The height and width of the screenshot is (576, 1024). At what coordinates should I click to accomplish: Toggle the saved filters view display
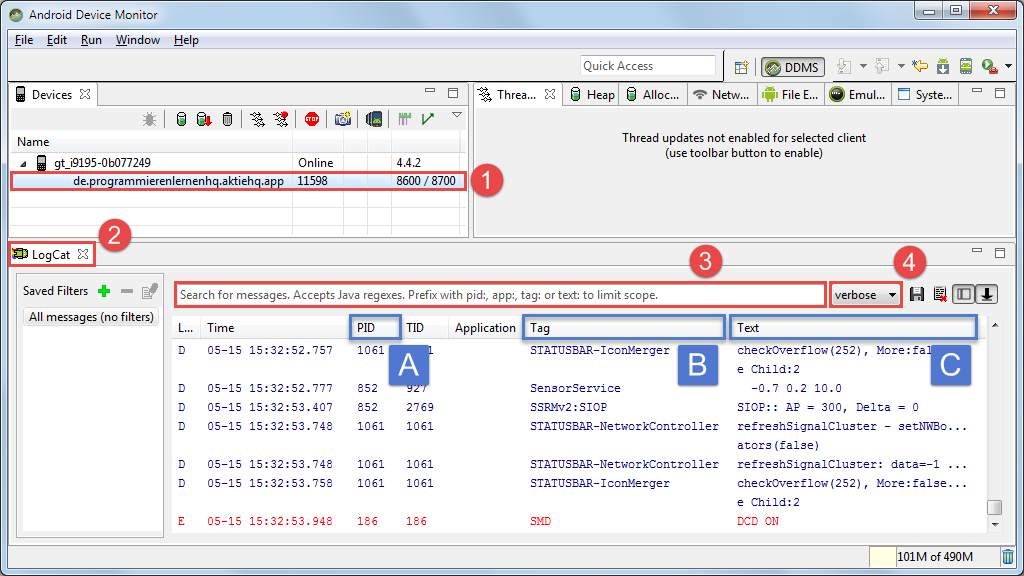[x=964, y=295]
